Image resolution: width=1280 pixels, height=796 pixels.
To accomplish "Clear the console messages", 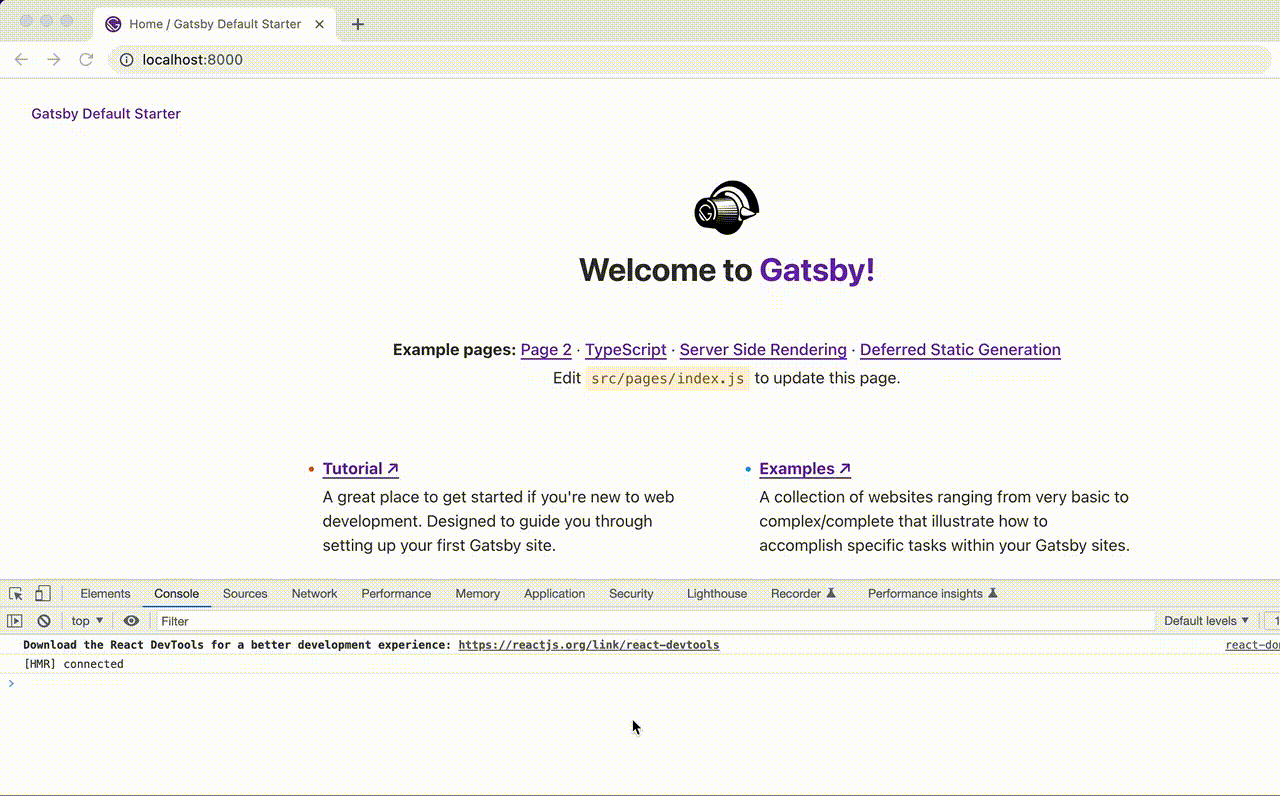I will click(43, 621).
